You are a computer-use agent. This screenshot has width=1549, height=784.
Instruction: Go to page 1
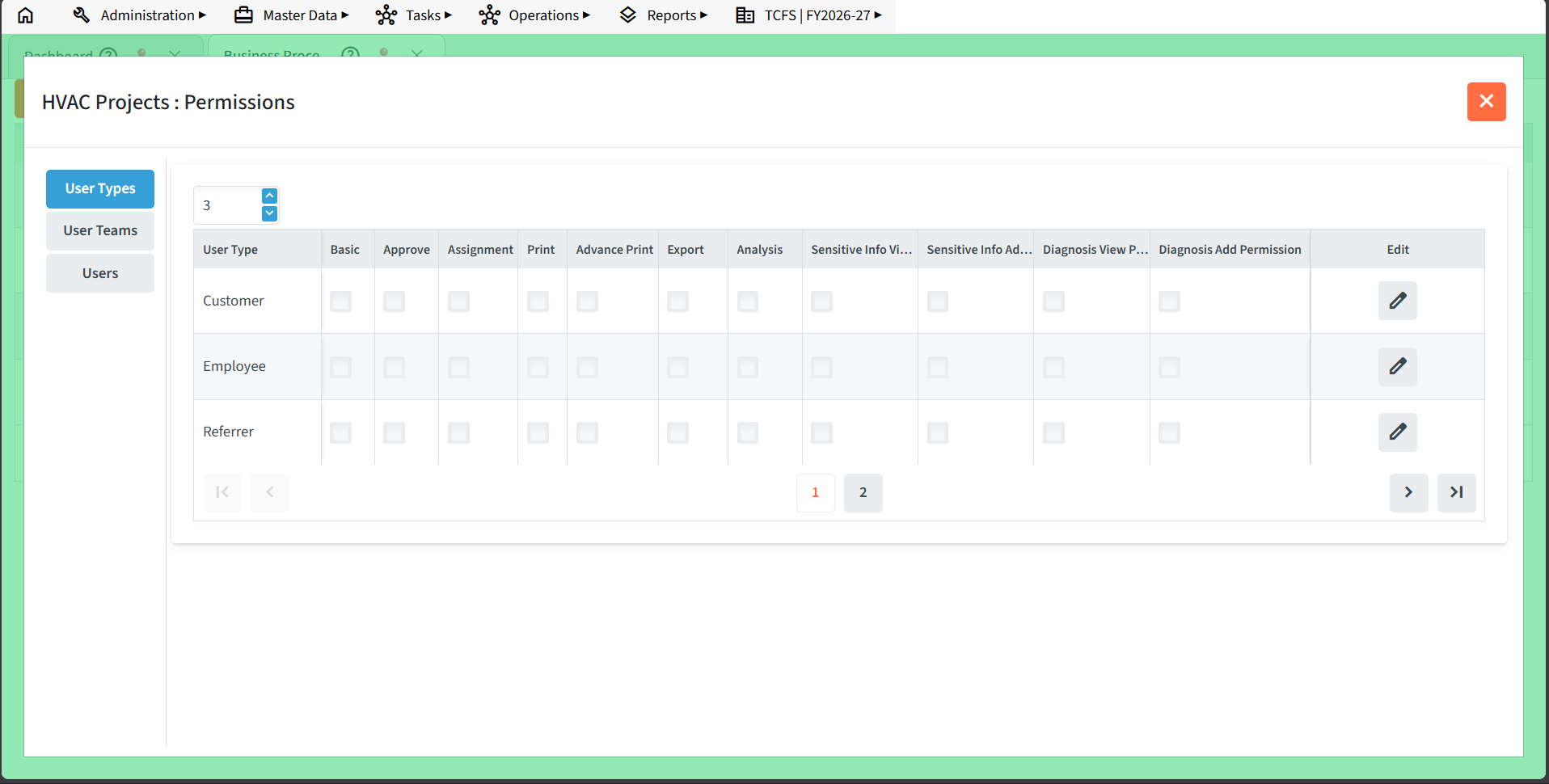816,492
